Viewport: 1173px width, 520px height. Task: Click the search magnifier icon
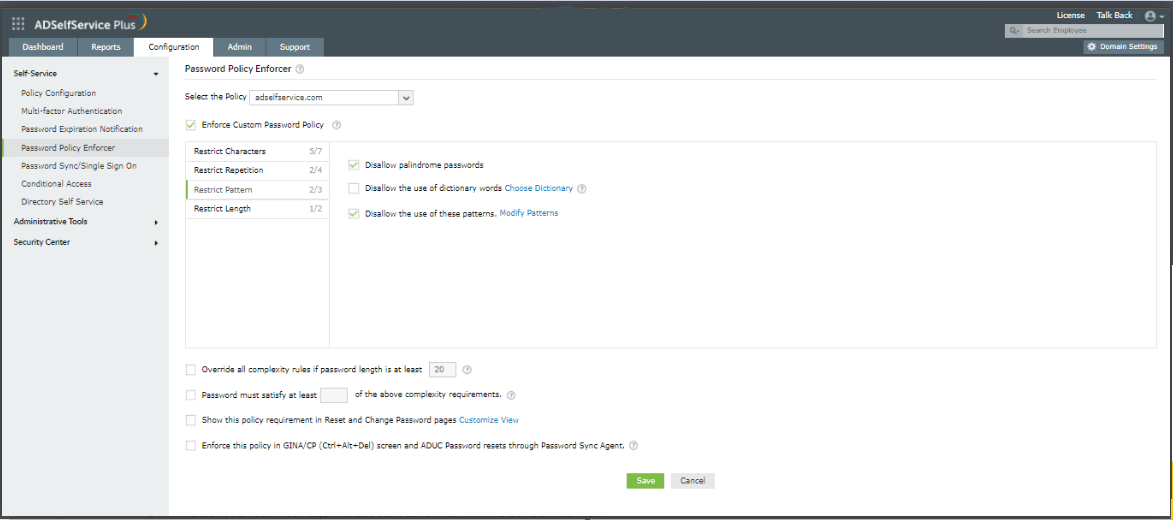[x=1014, y=31]
